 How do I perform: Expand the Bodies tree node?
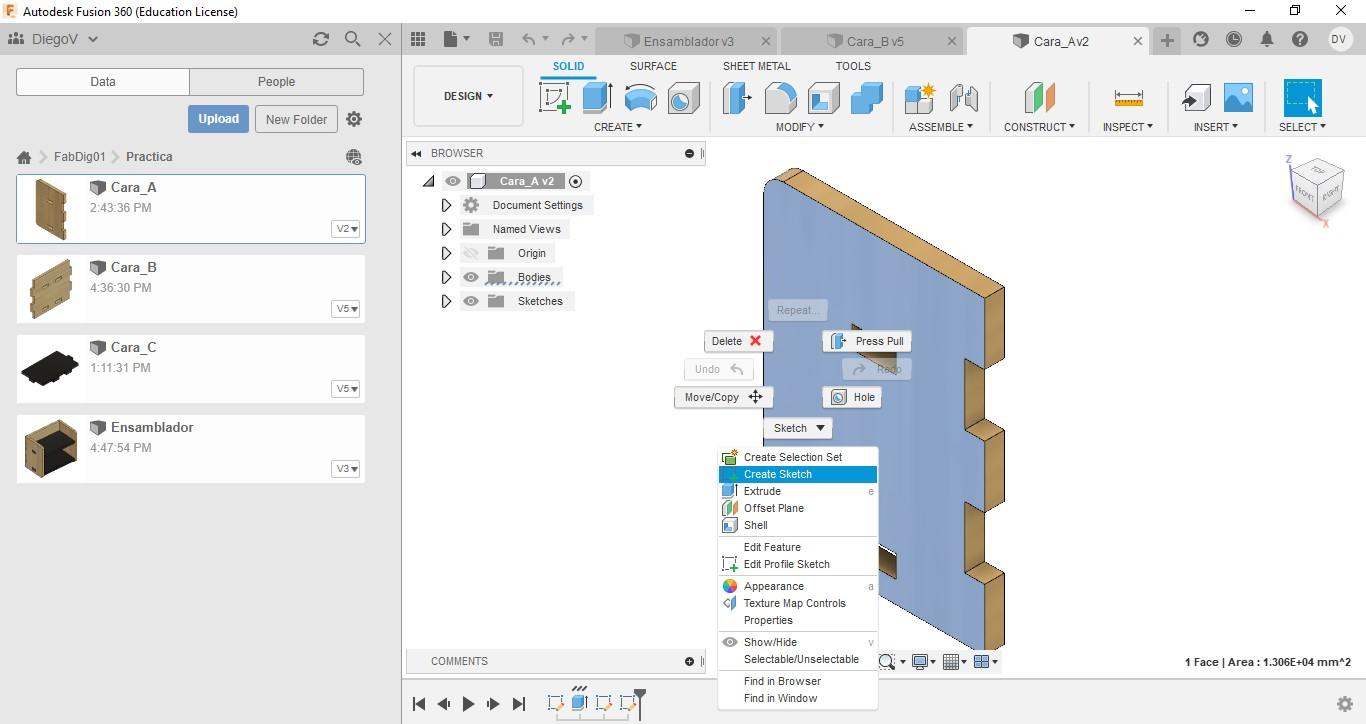point(447,277)
